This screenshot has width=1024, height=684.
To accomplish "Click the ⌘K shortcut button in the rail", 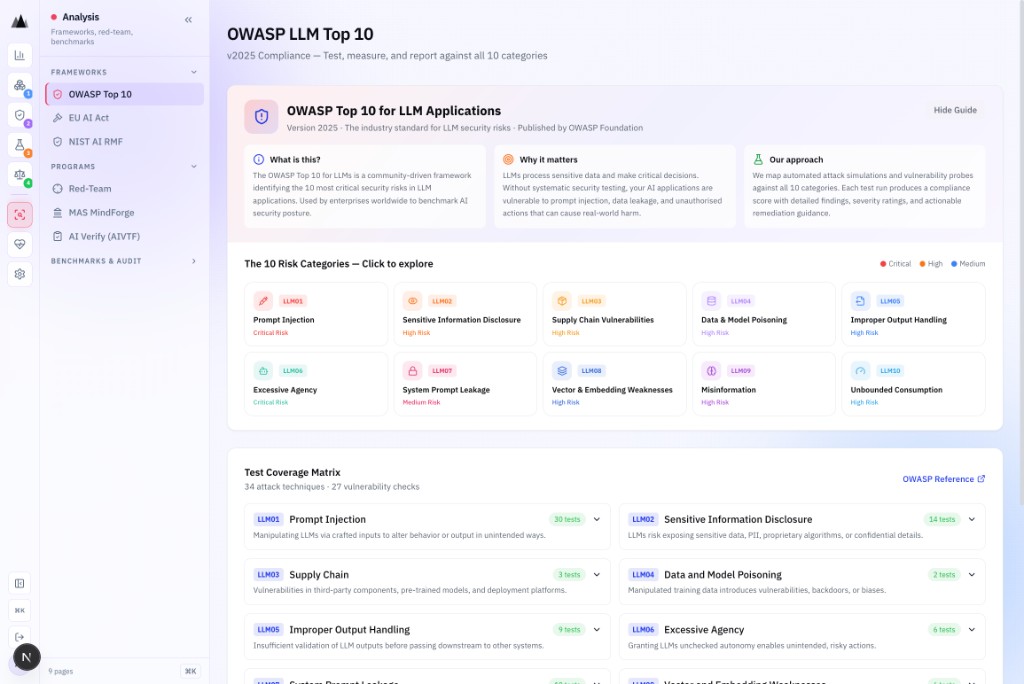I will pyautogui.click(x=20, y=610).
